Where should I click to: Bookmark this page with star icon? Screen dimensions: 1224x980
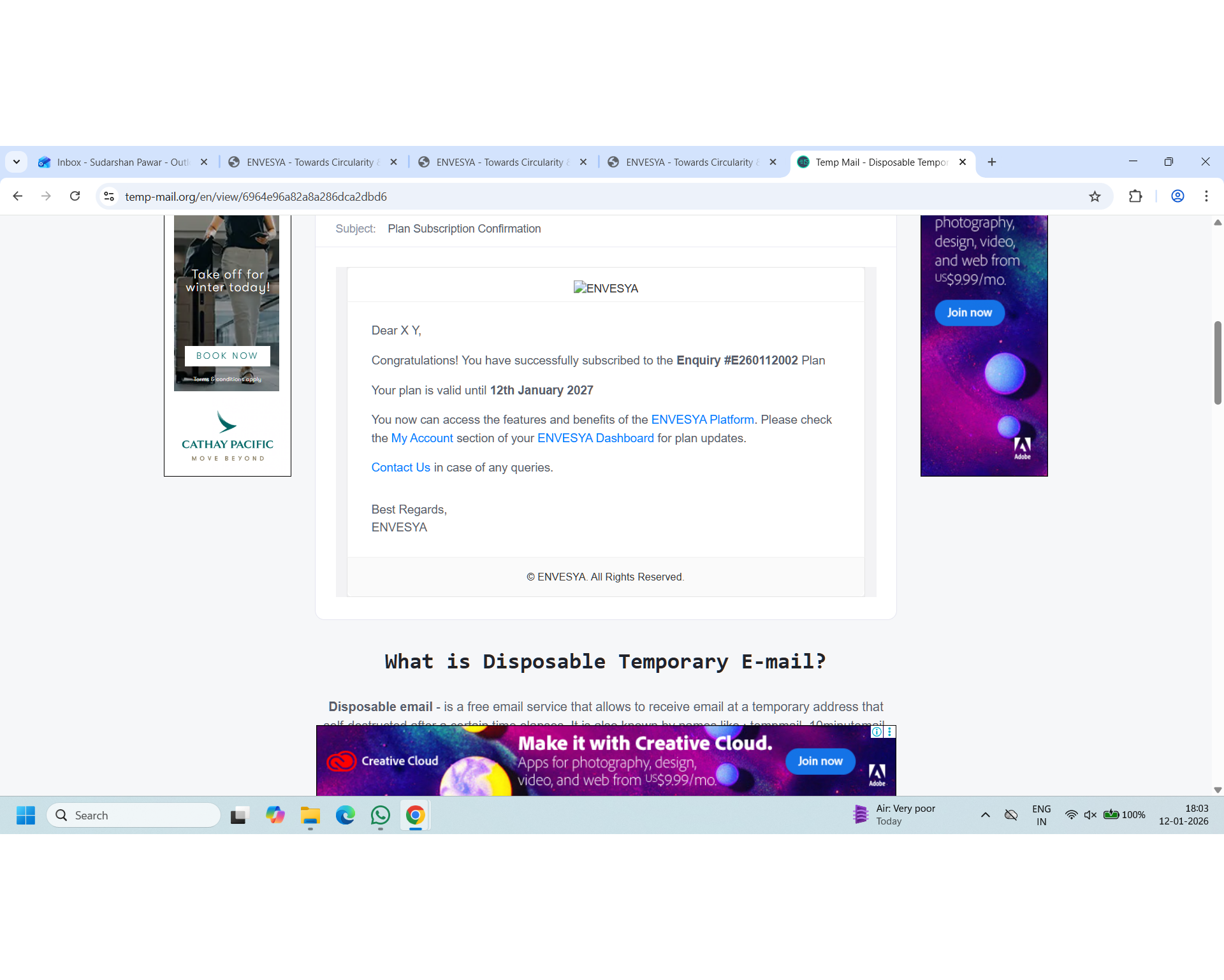click(1095, 196)
